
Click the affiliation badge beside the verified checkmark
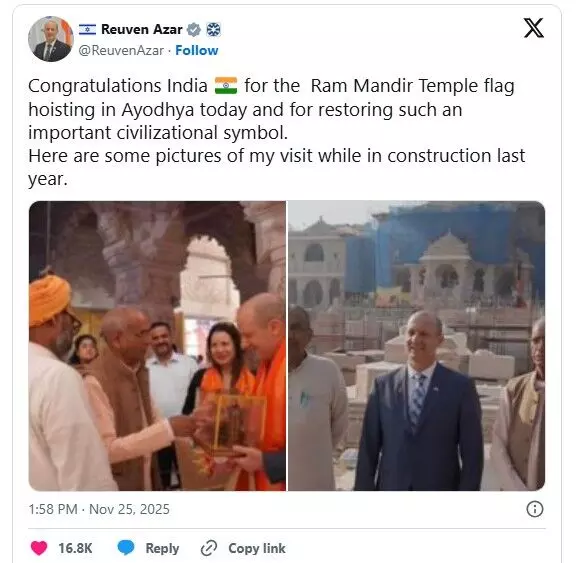pyautogui.click(x=213, y=29)
